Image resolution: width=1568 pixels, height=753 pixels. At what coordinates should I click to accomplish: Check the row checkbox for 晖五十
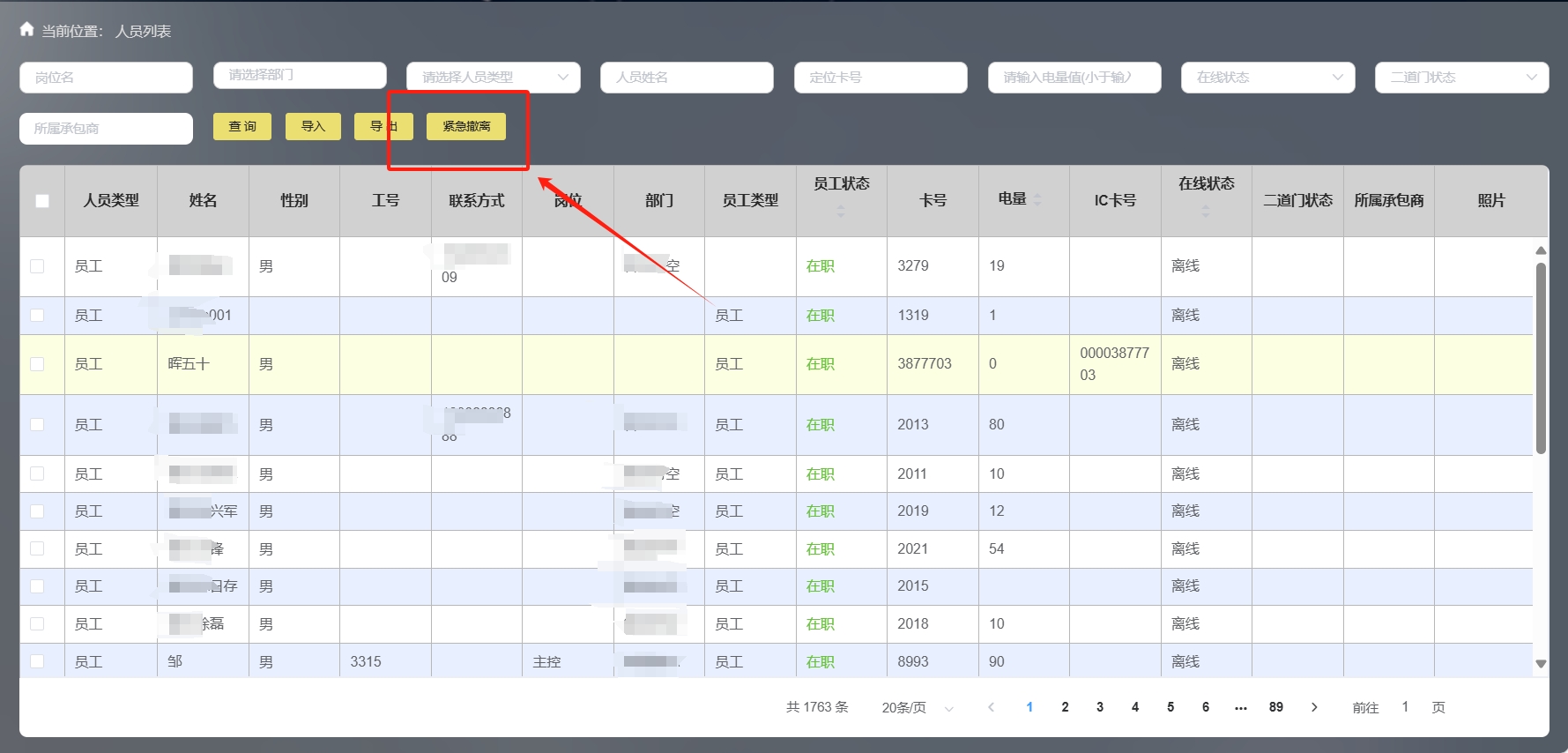point(37,364)
